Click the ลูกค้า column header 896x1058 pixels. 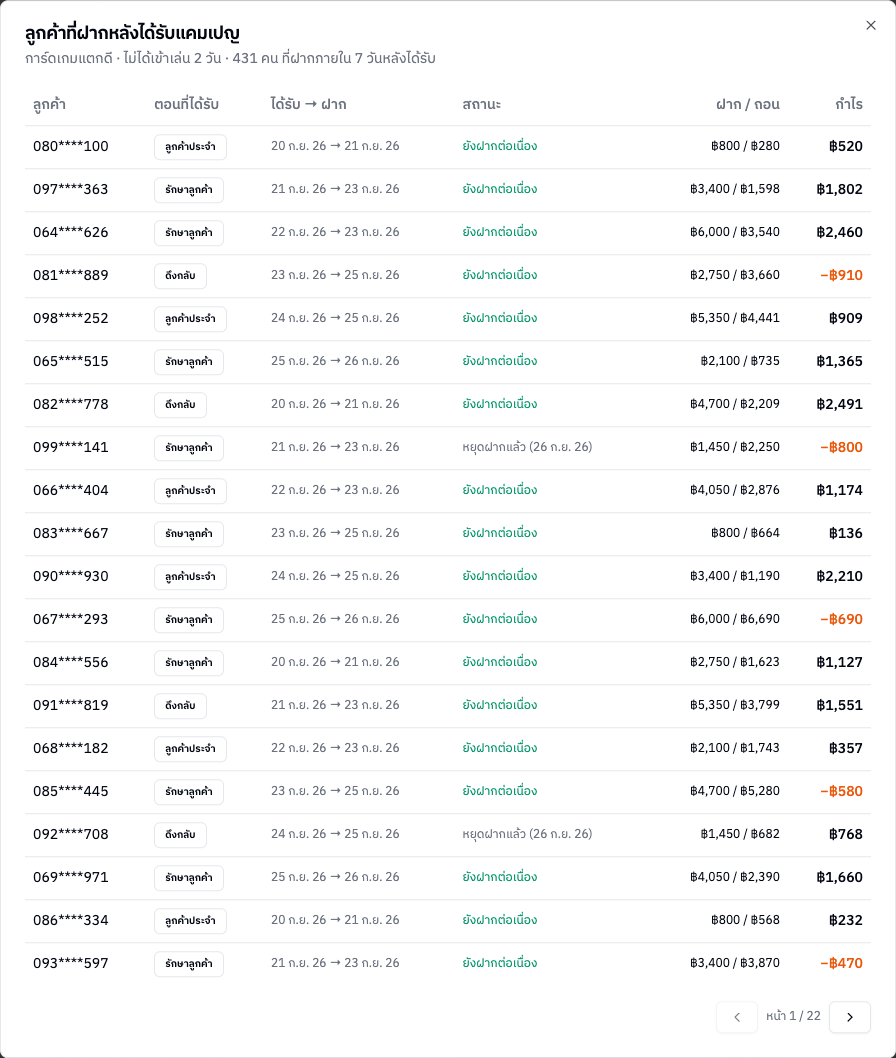49,104
